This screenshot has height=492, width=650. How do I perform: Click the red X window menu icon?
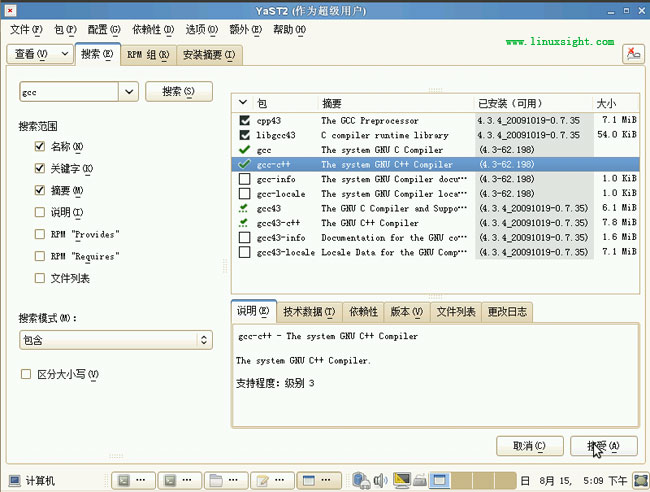[x=10, y=10]
